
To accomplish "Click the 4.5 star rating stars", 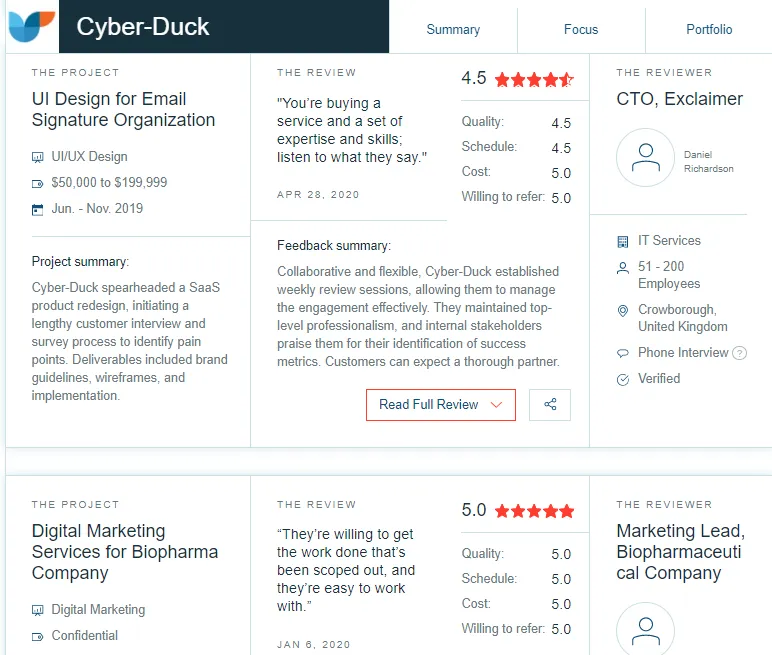I will point(534,79).
